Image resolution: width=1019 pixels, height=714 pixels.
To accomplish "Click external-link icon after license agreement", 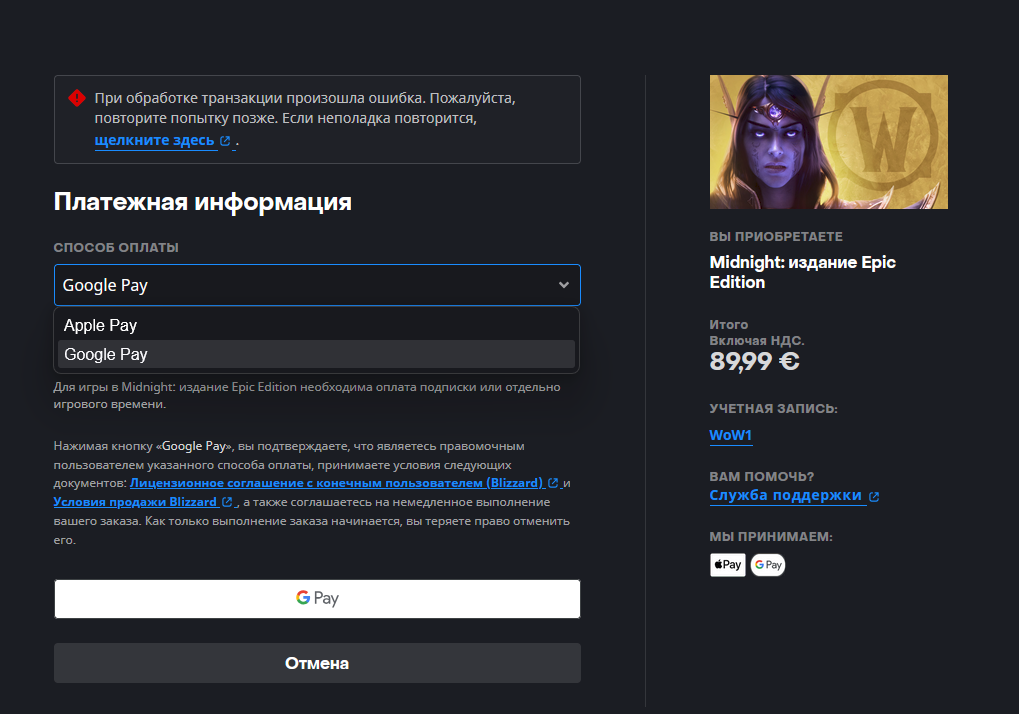I will point(553,483).
